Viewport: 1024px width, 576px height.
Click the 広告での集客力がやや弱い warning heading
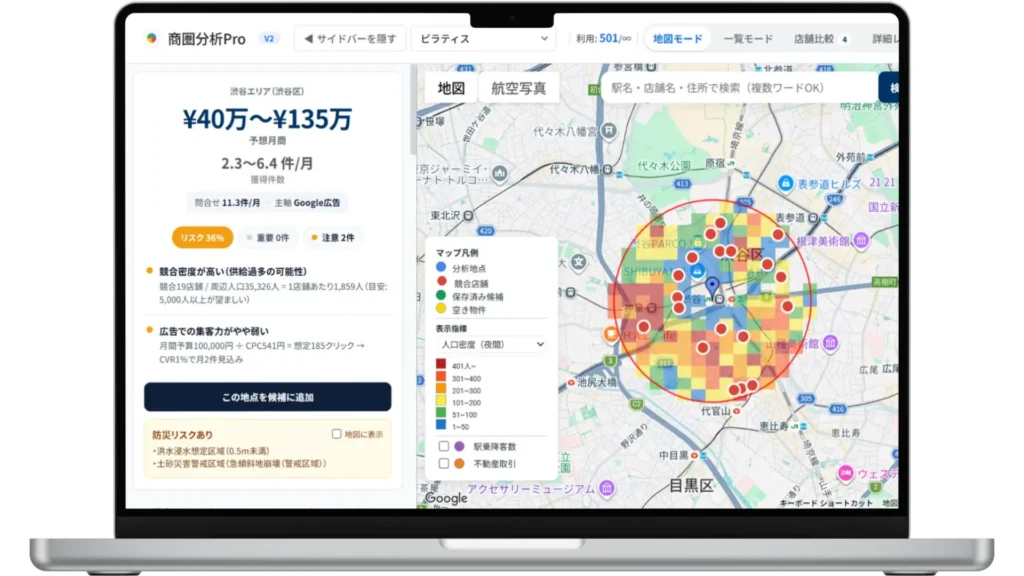[214, 331]
